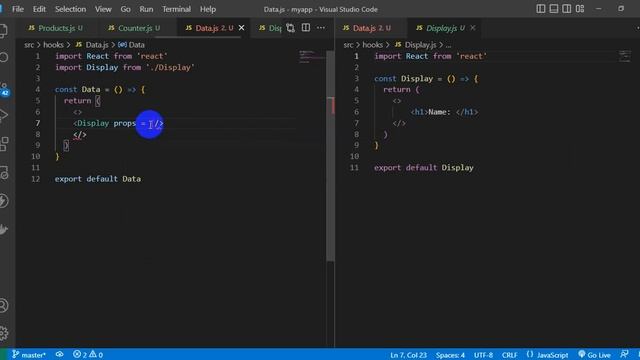Open the Terminal menu
The height and width of the screenshot is (360, 640).
click(176, 9)
